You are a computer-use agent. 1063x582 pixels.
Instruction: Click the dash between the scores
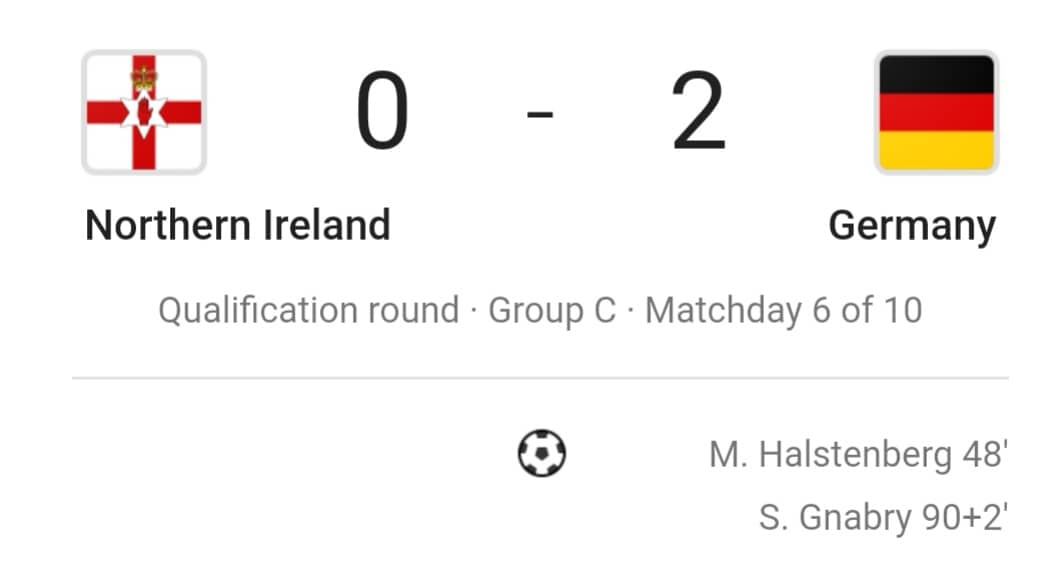click(540, 114)
